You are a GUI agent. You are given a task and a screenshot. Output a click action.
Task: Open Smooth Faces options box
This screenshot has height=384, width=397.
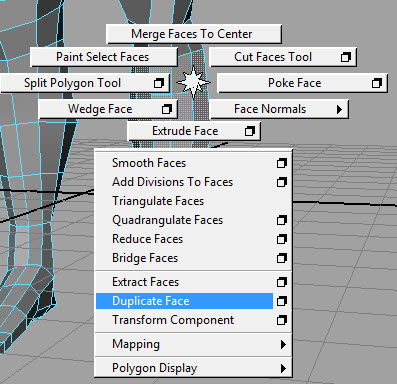tap(282, 163)
